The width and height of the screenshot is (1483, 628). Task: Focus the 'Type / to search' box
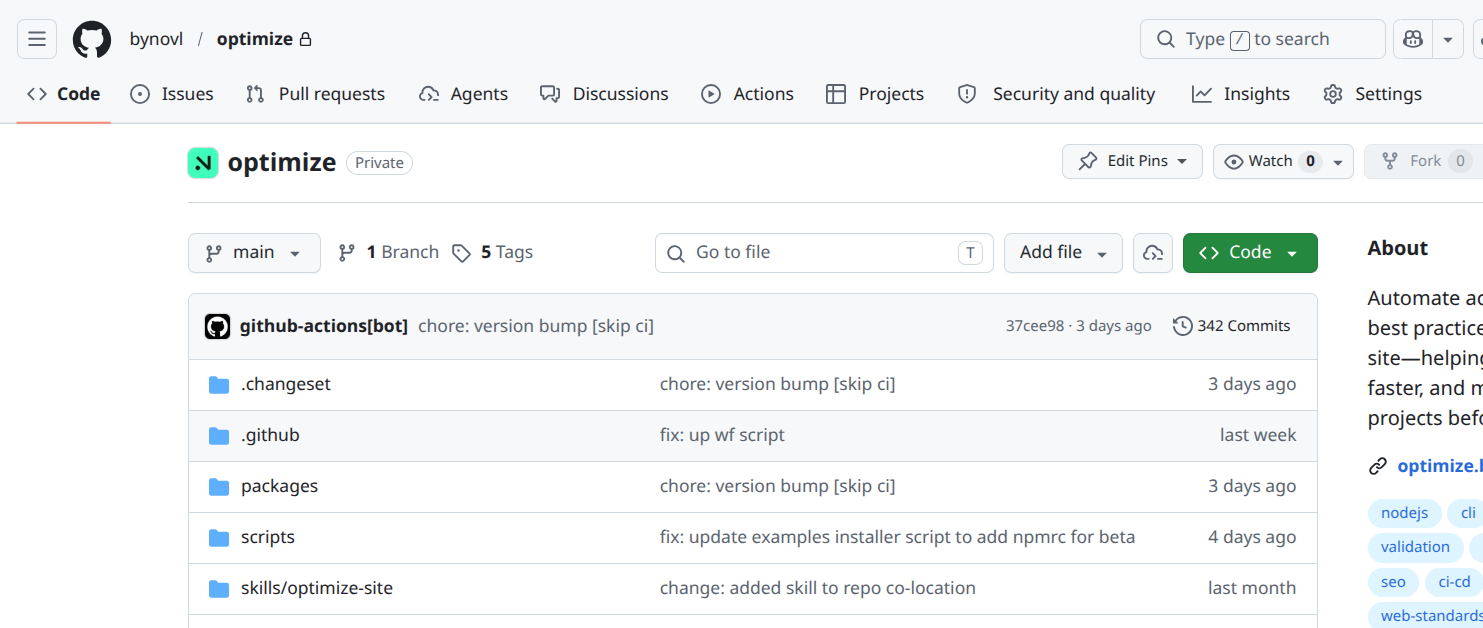click(1263, 39)
